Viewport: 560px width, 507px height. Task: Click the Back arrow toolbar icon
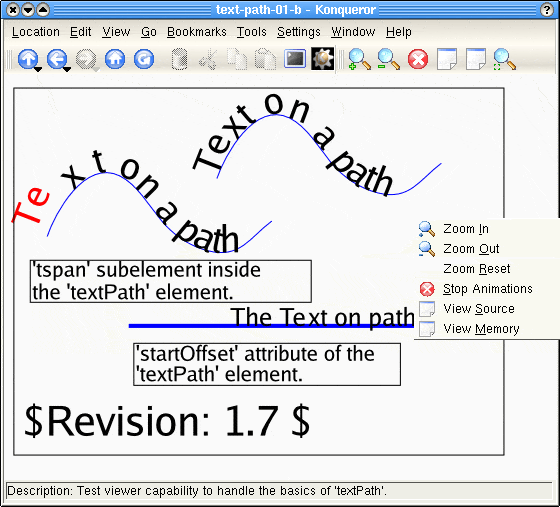tap(57, 59)
